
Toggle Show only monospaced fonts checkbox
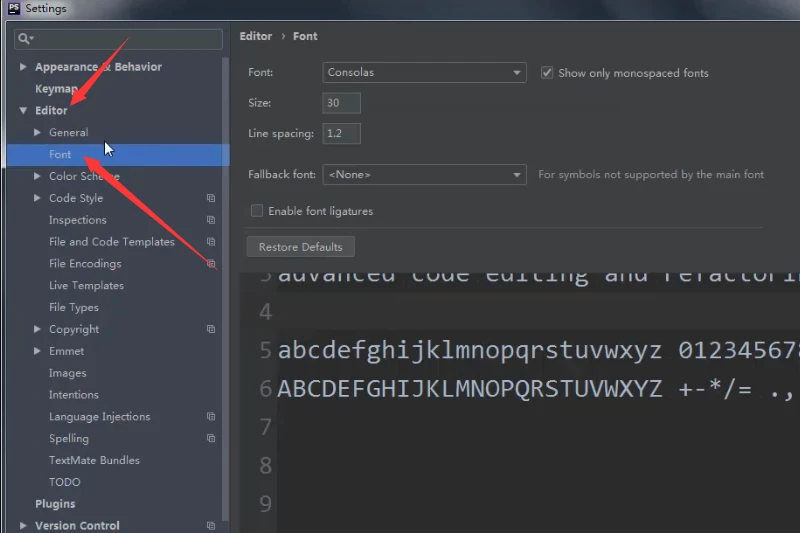(547, 72)
